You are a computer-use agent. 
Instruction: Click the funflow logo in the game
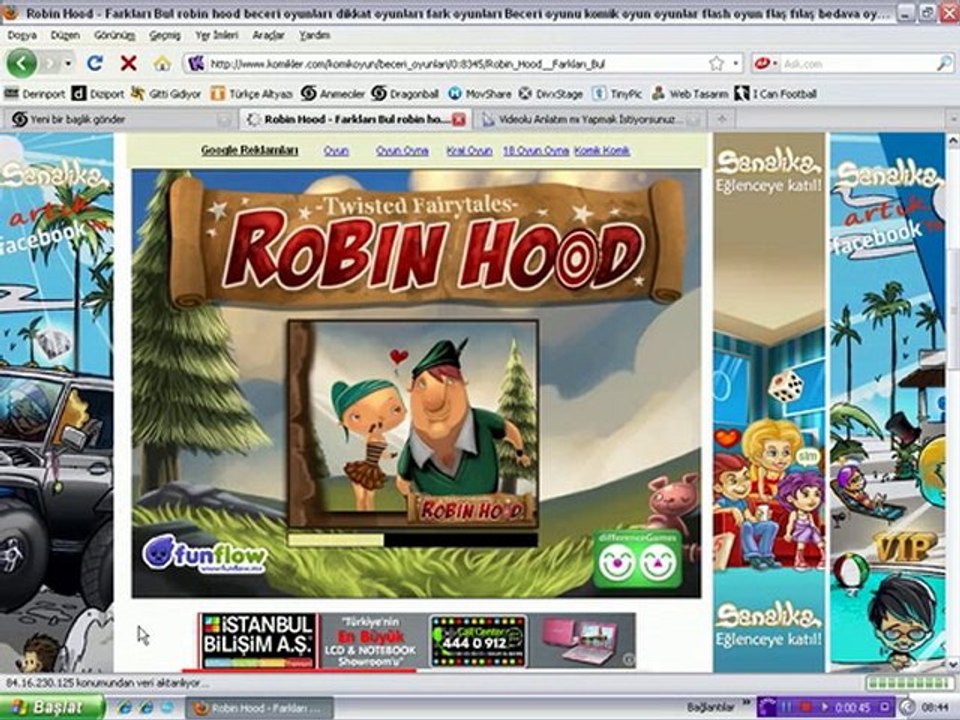coord(204,553)
